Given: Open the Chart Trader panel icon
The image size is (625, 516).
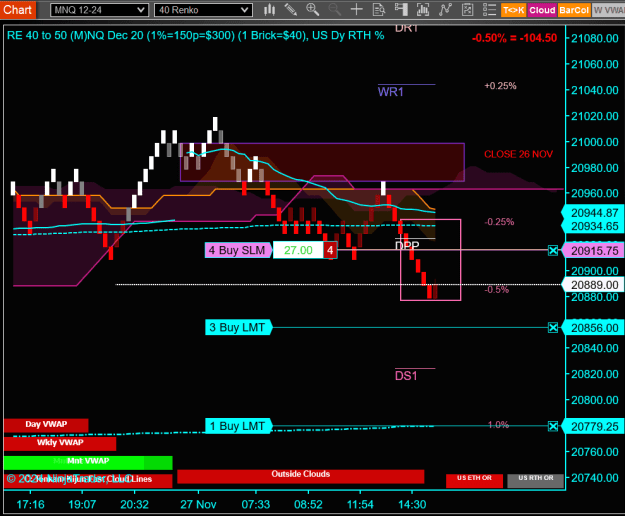Looking at the screenshot, I should (401, 10).
